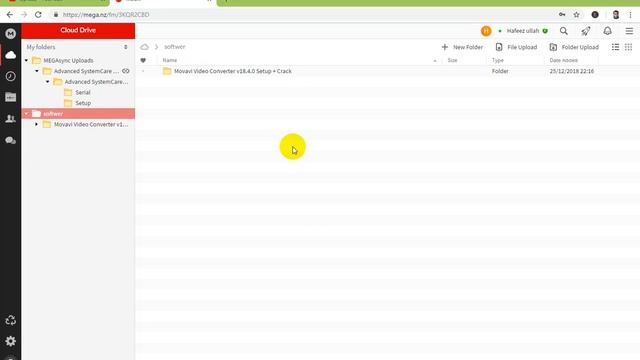Click the browser back arrow

(x=10, y=15)
